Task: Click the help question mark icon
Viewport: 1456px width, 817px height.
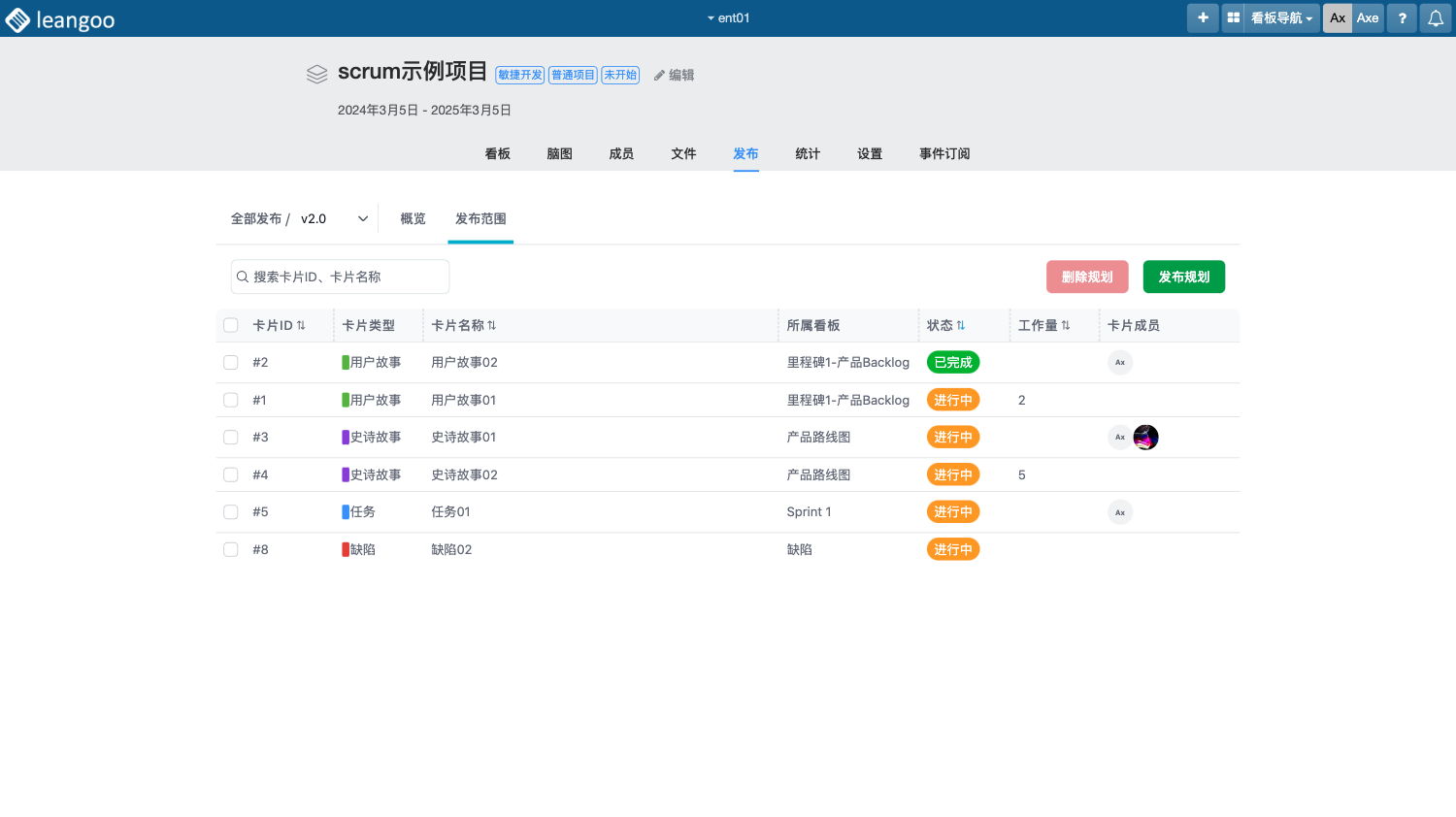Action: [1402, 17]
